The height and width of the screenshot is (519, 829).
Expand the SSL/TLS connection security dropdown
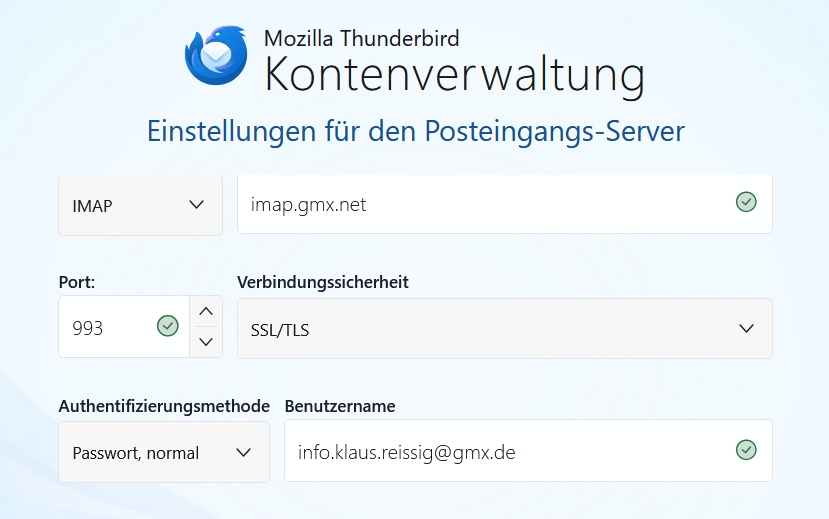pyautogui.click(x=504, y=328)
